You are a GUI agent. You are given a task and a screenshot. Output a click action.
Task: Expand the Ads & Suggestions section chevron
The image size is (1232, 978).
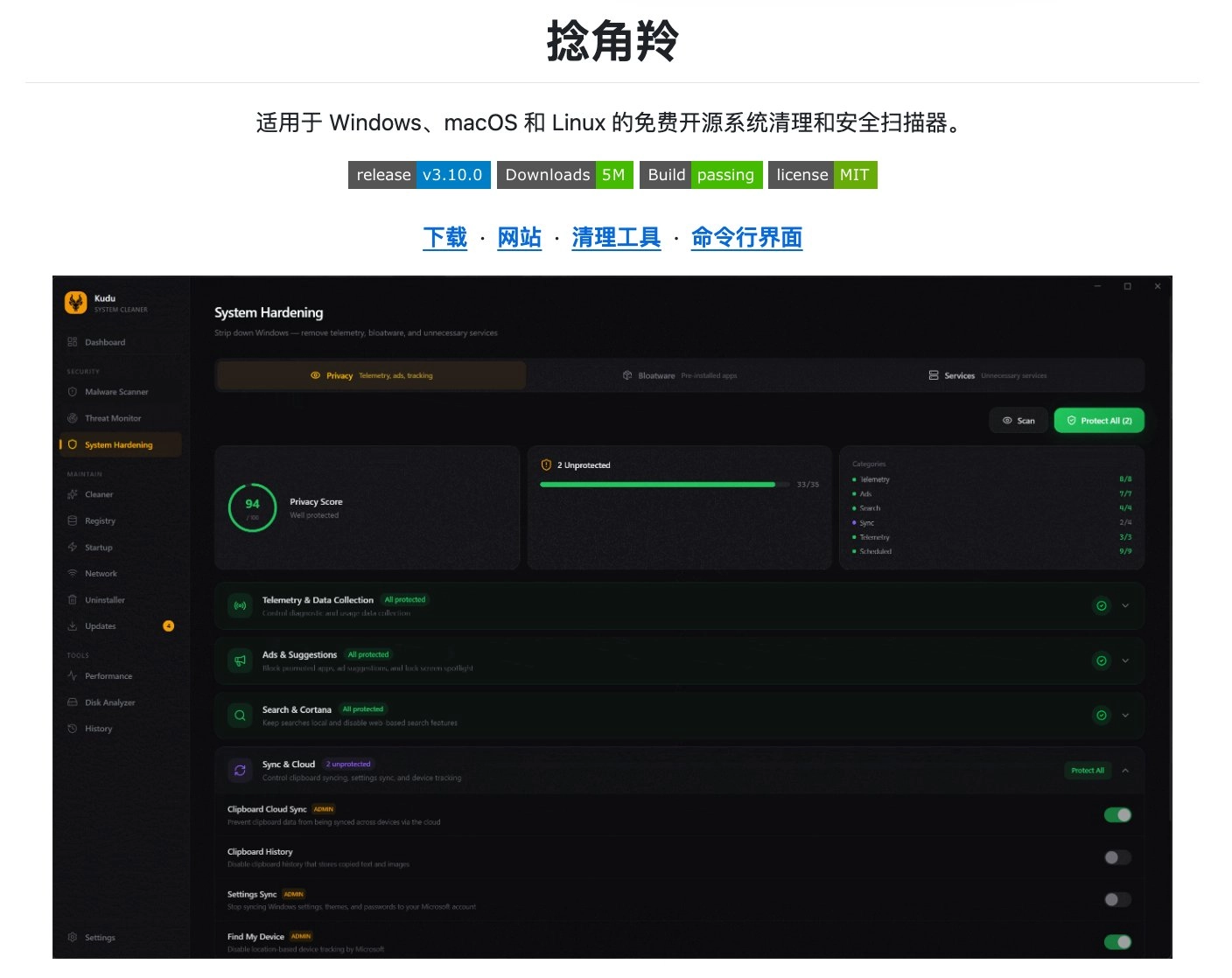1125,660
